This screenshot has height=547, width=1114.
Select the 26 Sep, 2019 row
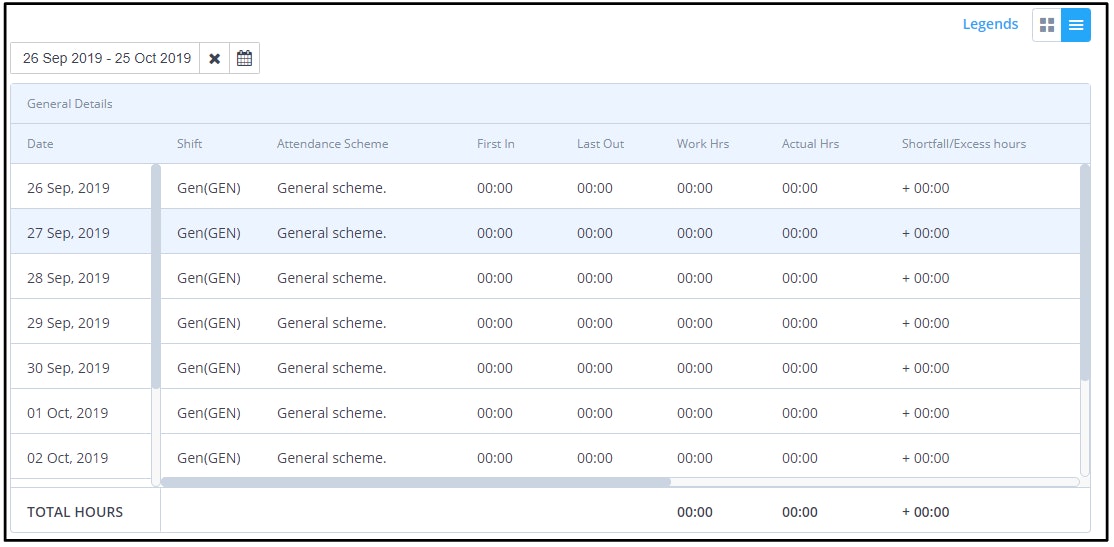point(546,188)
